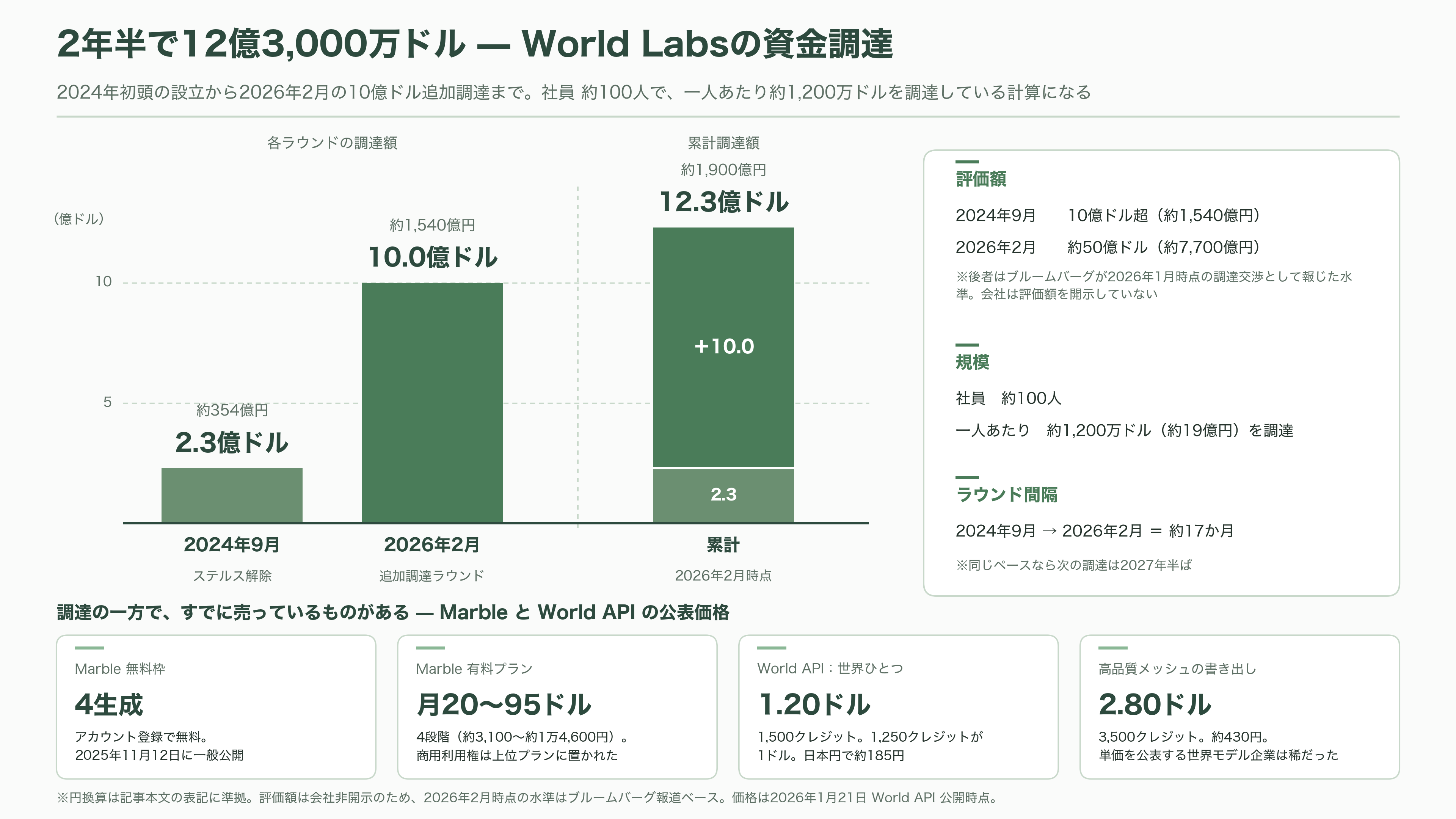Click the 2024年9月 axis label
The width and height of the screenshot is (1456, 819).
pos(232,545)
